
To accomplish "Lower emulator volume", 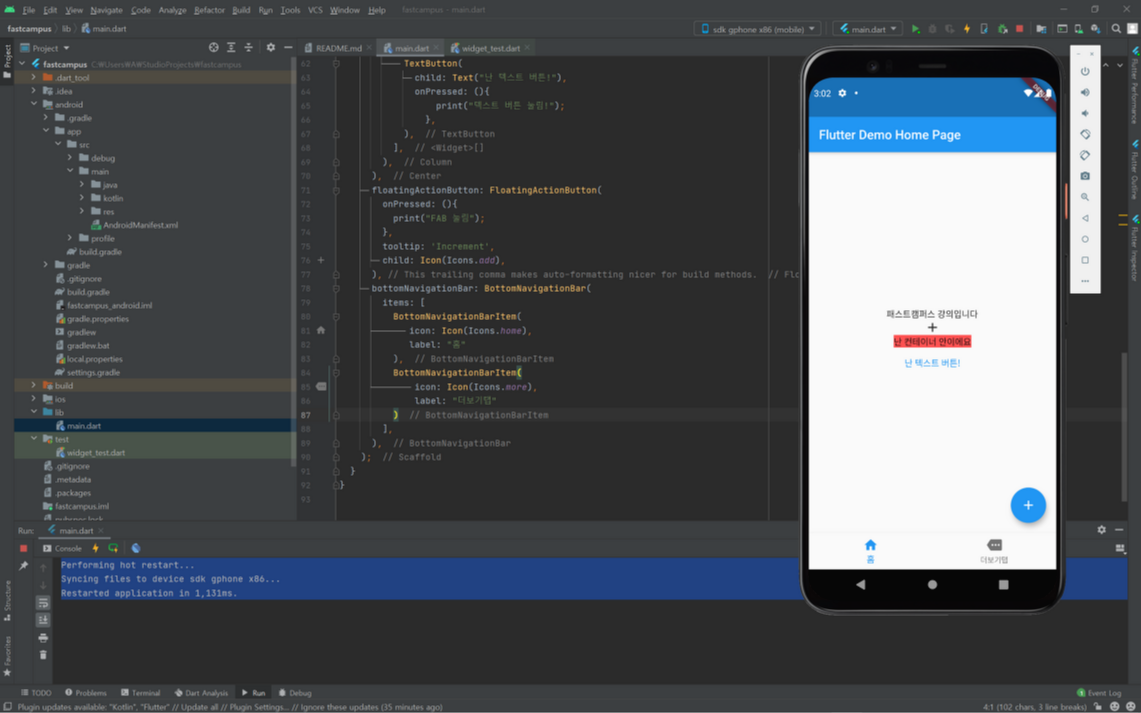I will pyautogui.click(x=1085, y=113).
